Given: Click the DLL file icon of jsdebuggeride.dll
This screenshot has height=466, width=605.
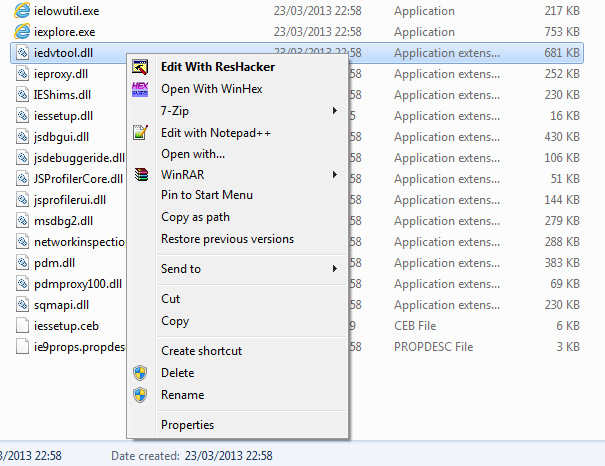Looking at the screenshot, I should pyautogui.click(x=22, y=158).
